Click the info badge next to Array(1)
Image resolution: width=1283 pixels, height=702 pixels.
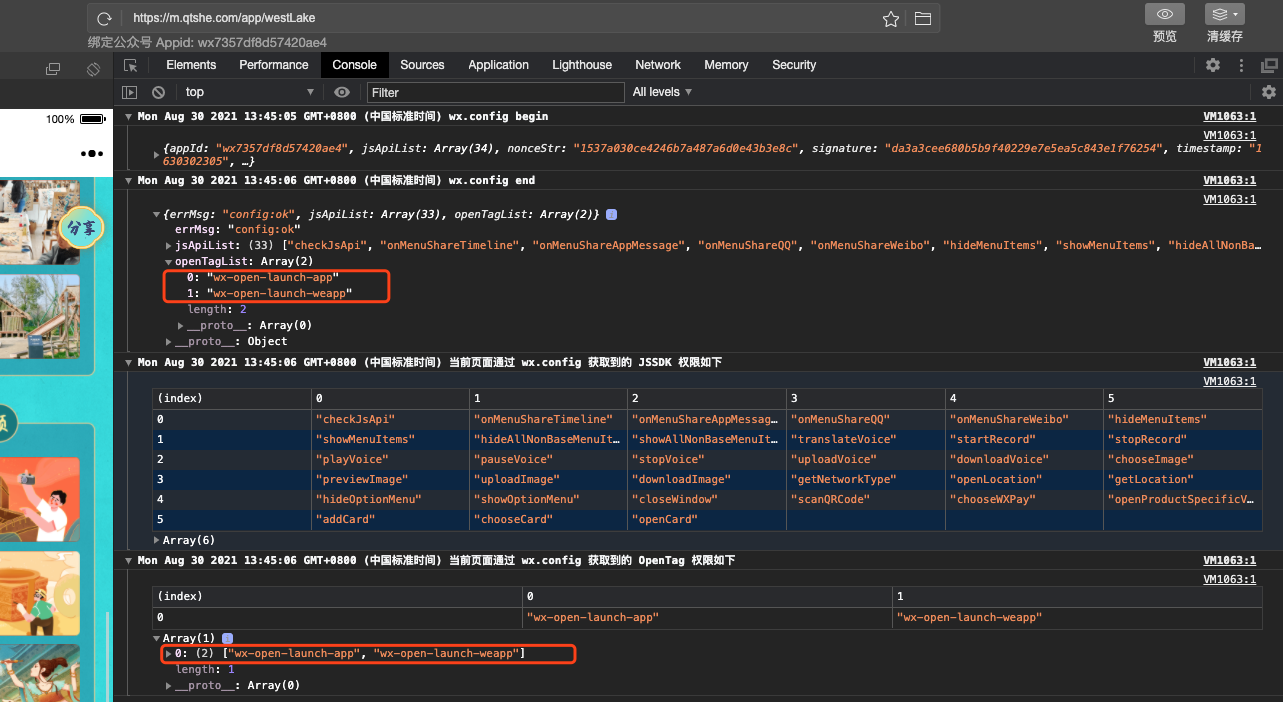click(x=228, y=638)
